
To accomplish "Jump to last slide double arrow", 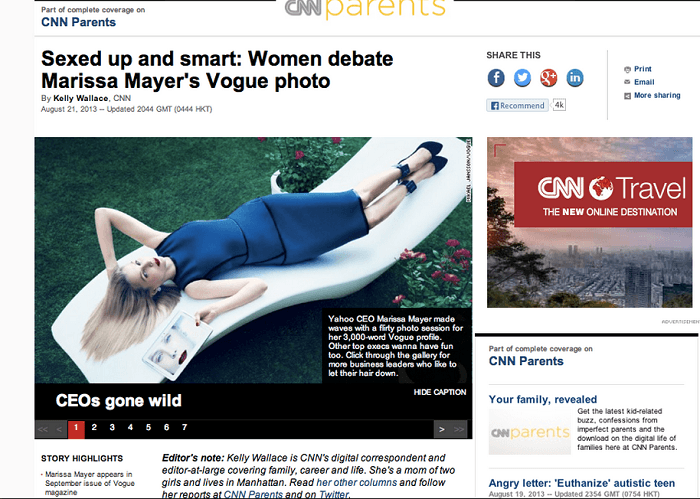I will [x=459, y=429].
